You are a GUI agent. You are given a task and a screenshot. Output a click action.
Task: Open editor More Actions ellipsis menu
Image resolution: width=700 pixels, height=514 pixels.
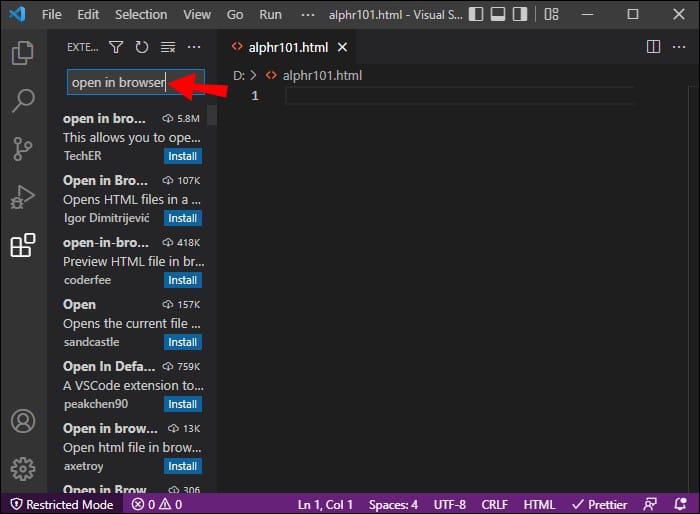coord(678,47)
